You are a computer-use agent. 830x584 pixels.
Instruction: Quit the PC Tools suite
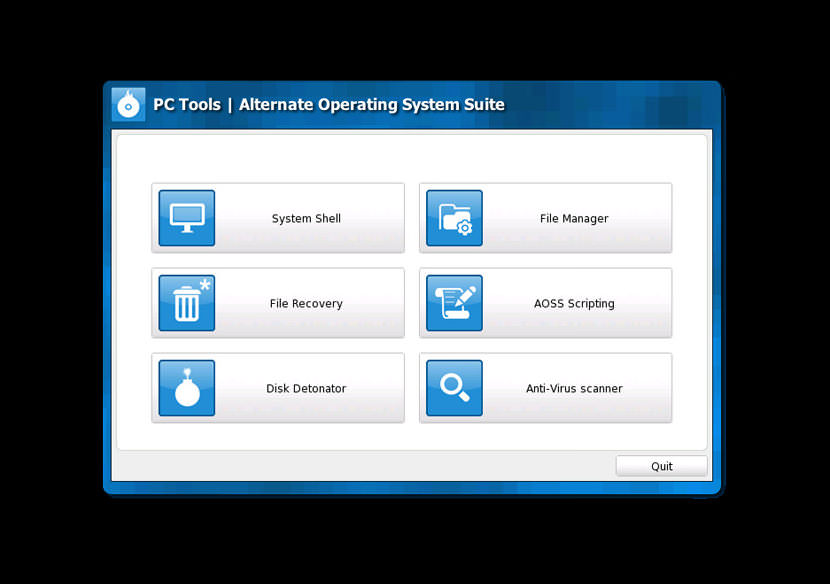click(x=661, y=465)
